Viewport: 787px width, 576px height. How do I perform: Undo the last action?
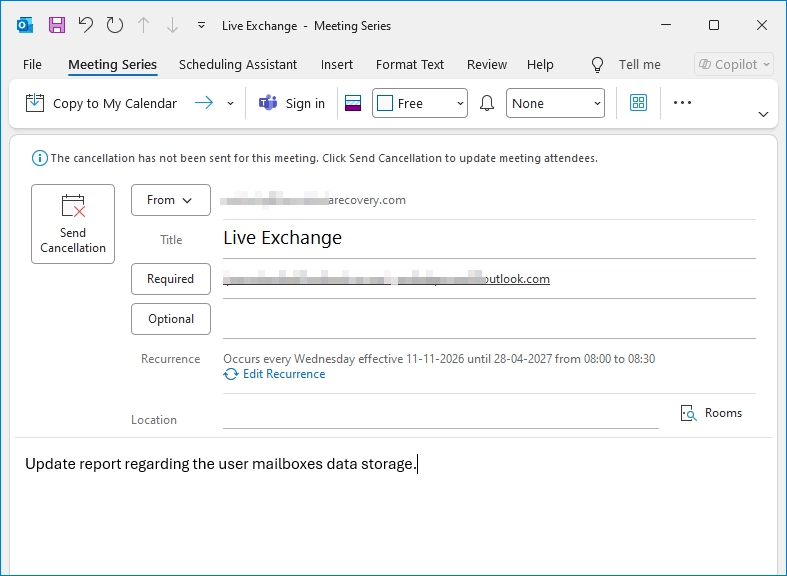coord(86,25)
